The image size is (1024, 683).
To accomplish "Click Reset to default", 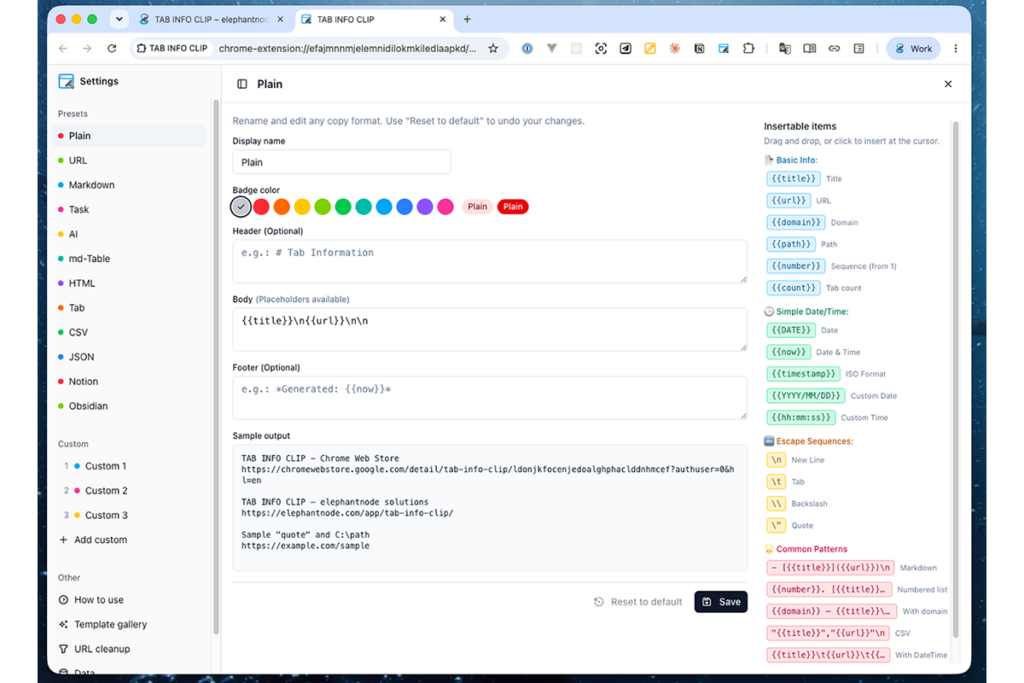I will (638, 602).
